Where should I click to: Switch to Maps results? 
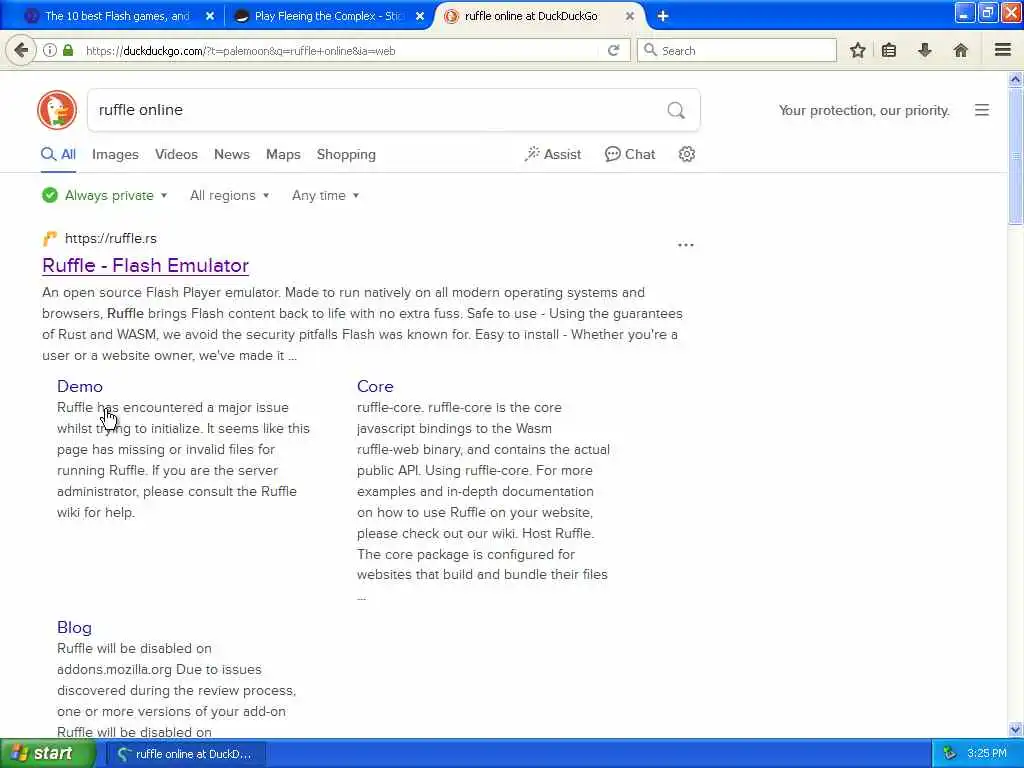tap(283, 154)
